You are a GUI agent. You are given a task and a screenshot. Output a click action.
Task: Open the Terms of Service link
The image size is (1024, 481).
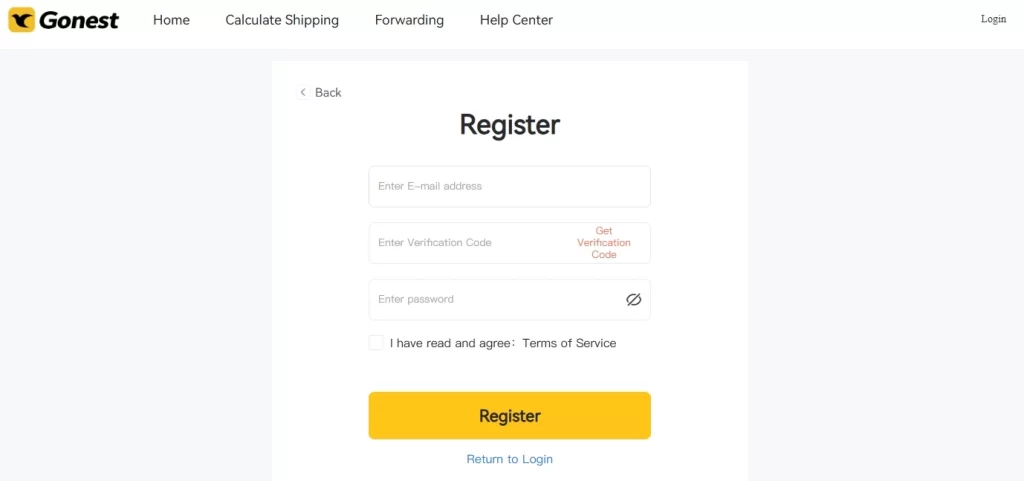pyautogui.click(x=569, y=343)
